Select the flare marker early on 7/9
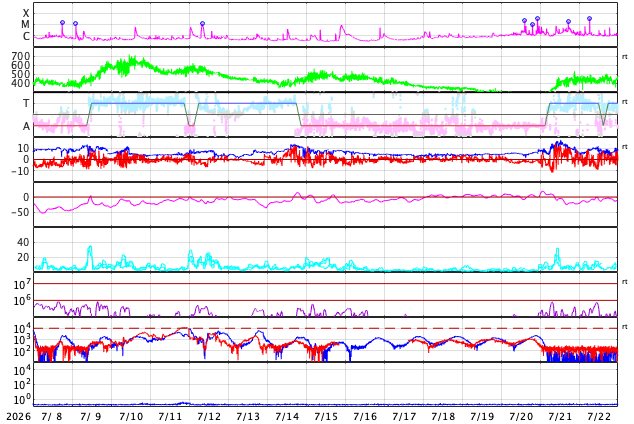The image size is (634, 424). click(x=75, y=23)
